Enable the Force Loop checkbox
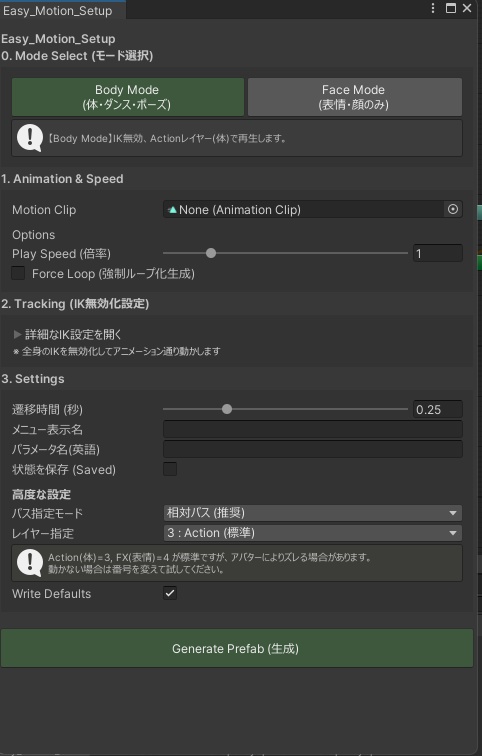This screenshot has width=482, height=756. point(18,273)
